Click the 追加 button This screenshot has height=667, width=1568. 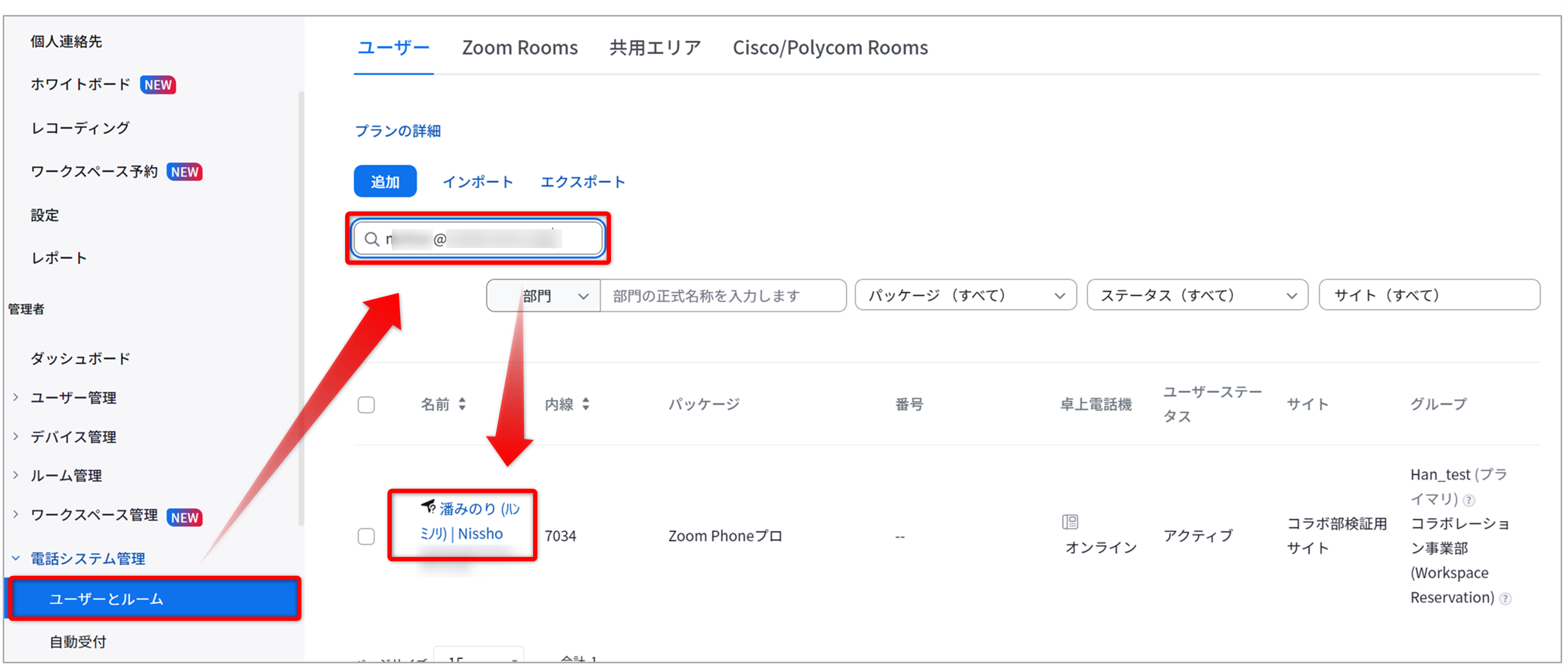coord(386,181)
